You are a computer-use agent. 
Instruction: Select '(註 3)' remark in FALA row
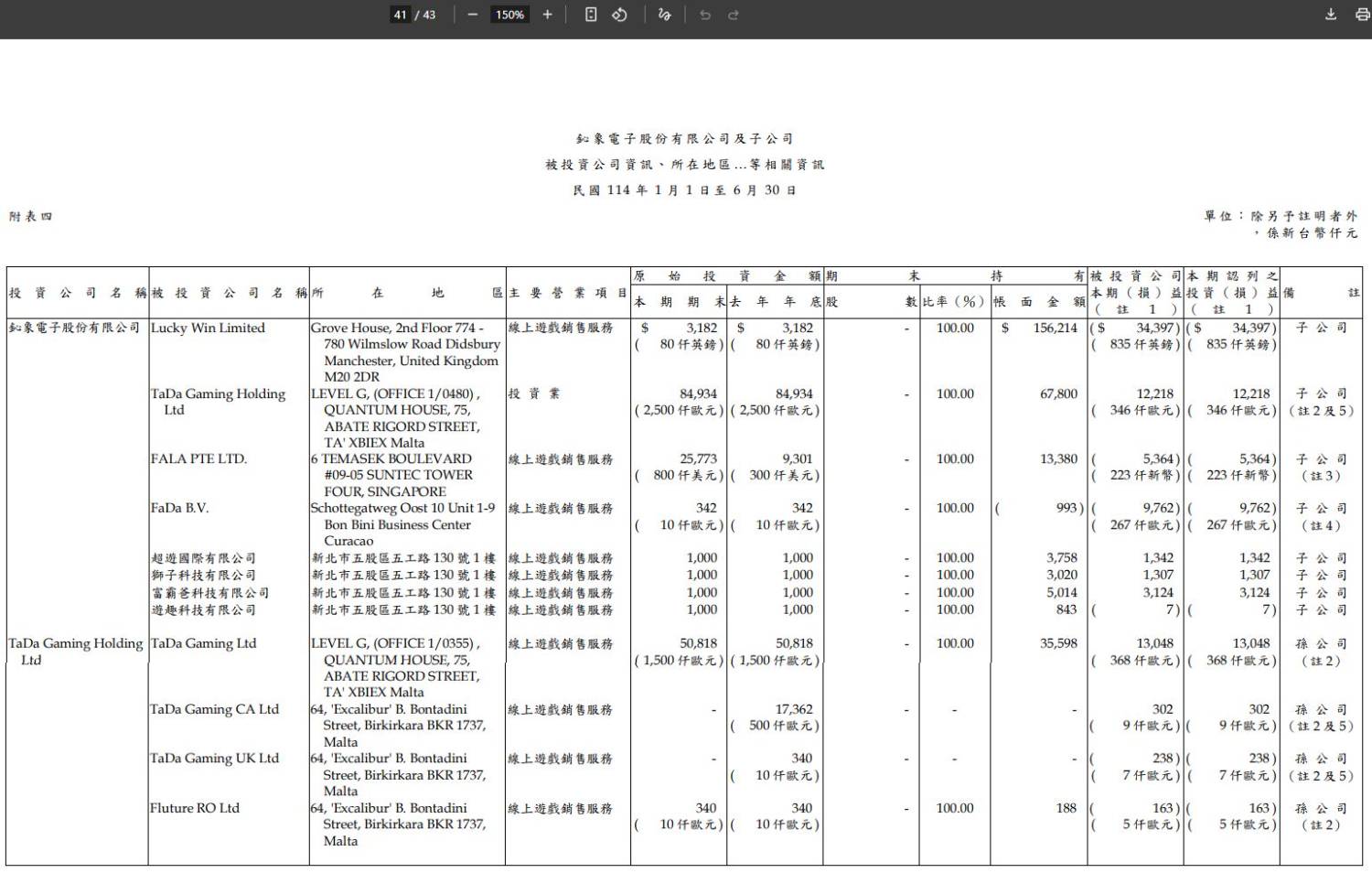(x=1321, y=476)
